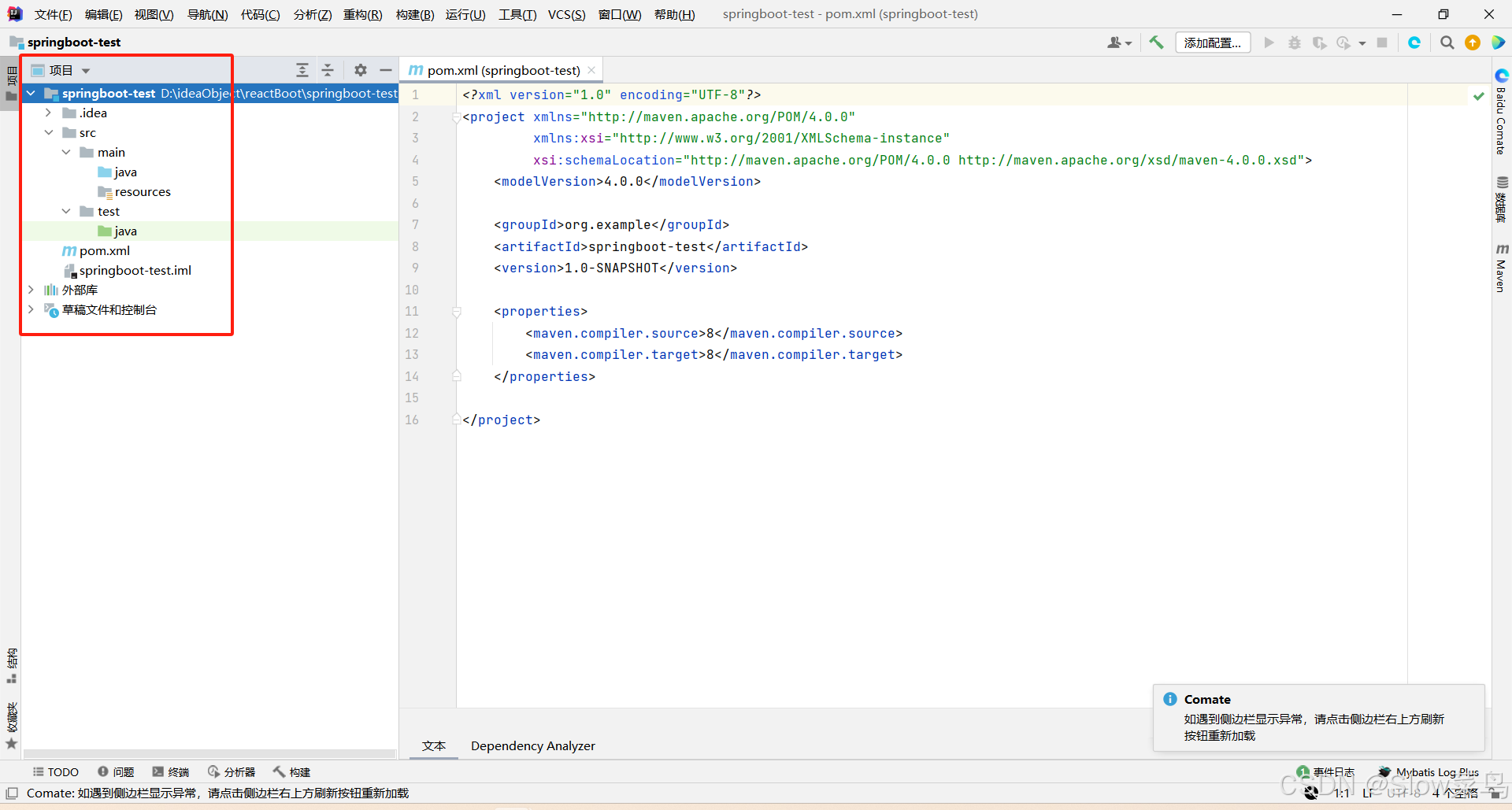Click the 添加配置... Add Configuration button
This screenshot has height=810, width=1512.
pos(1213,43)
